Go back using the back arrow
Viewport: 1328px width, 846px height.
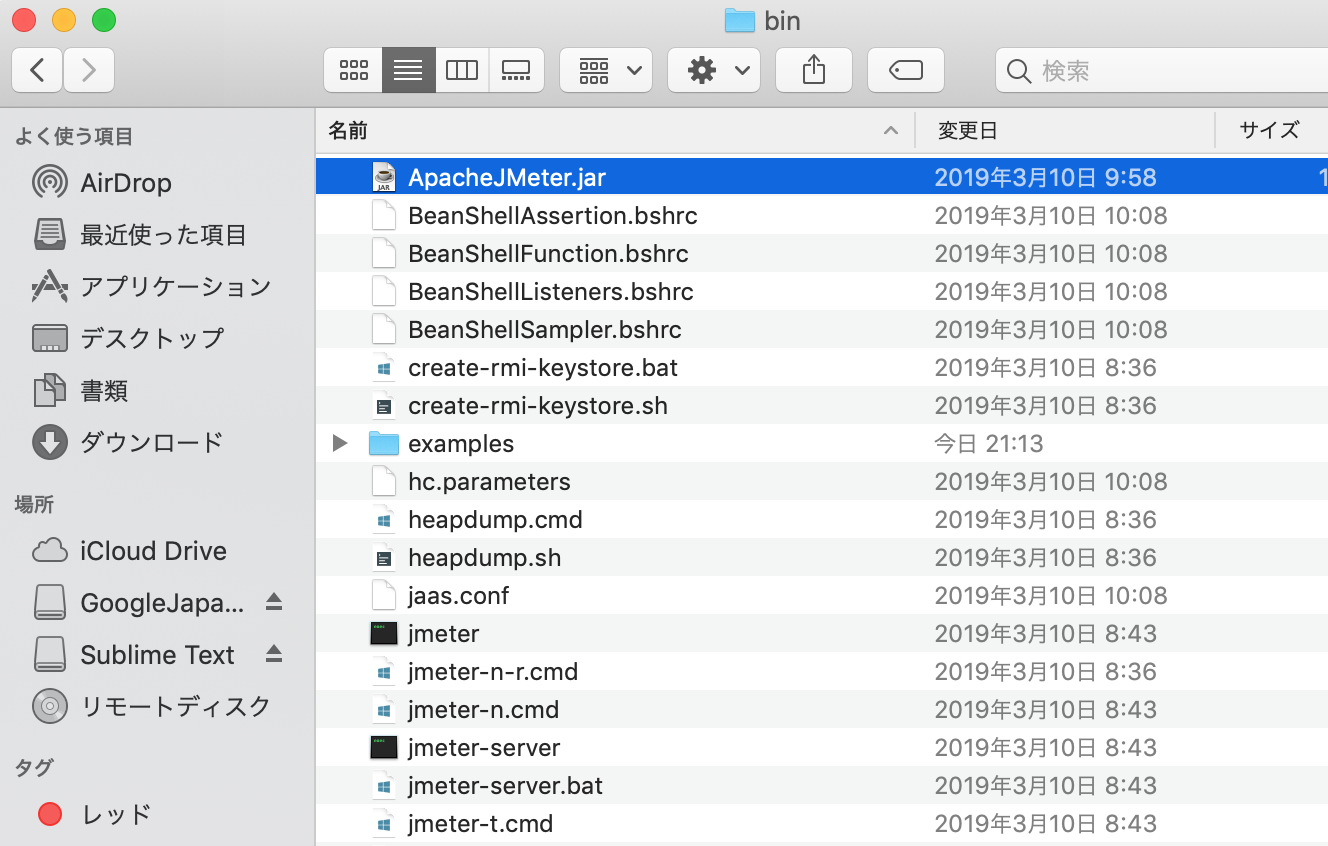pos(36,70)
